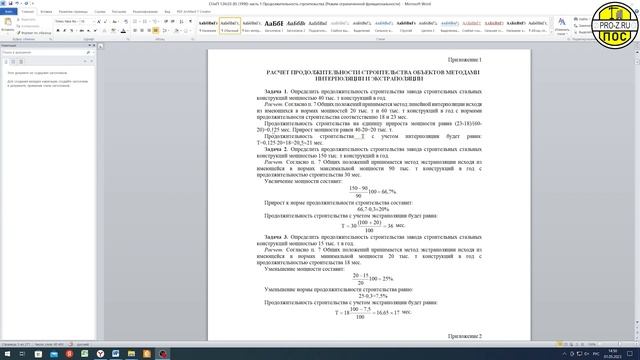Click the Format Painter brush icon
The width and height of the screenshot is (640, 360).
[19, 33]
